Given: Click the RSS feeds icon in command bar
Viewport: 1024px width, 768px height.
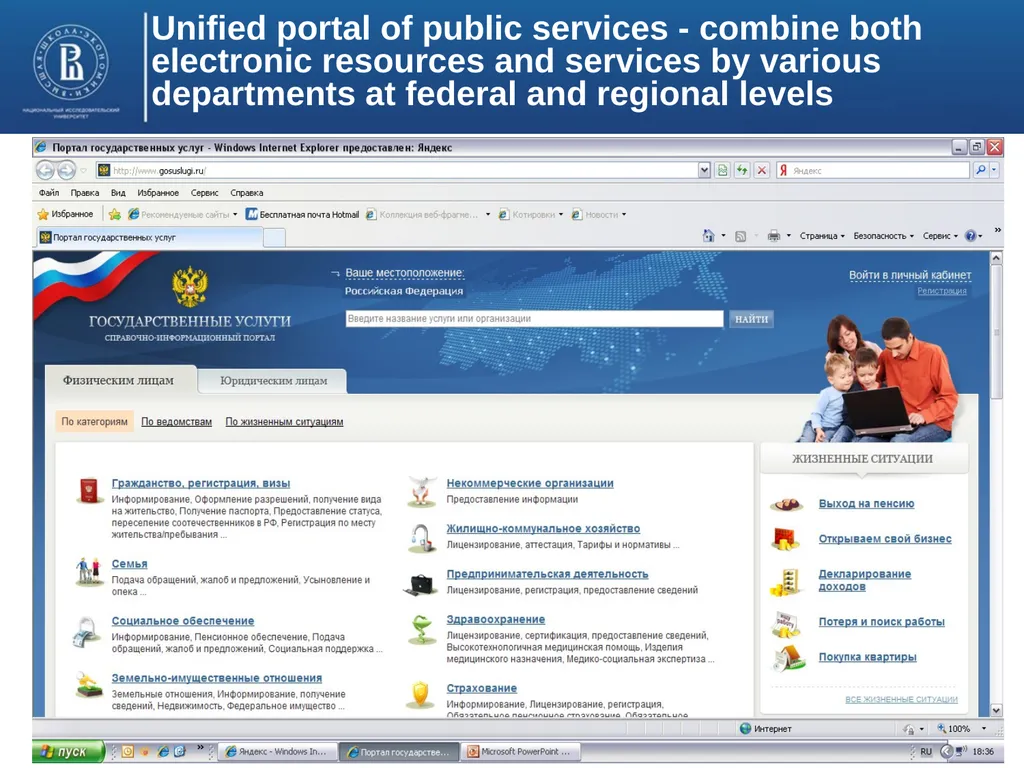Looking at the screenshot, I should point(741,236).
